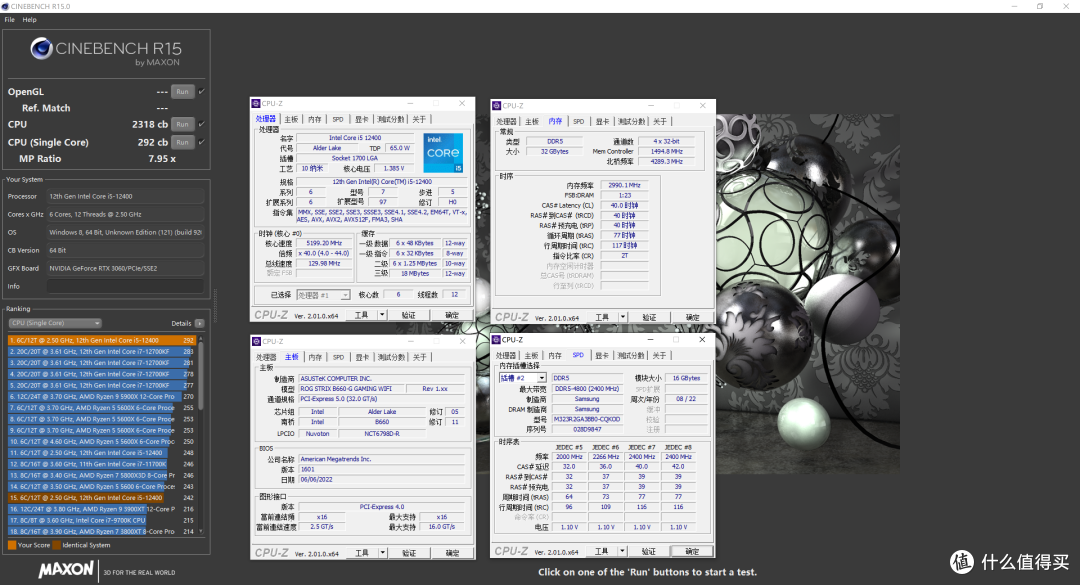Select SPD tab in memory CPU-Z window
Screen dimensions: 1080x585
tap(579, 122)
